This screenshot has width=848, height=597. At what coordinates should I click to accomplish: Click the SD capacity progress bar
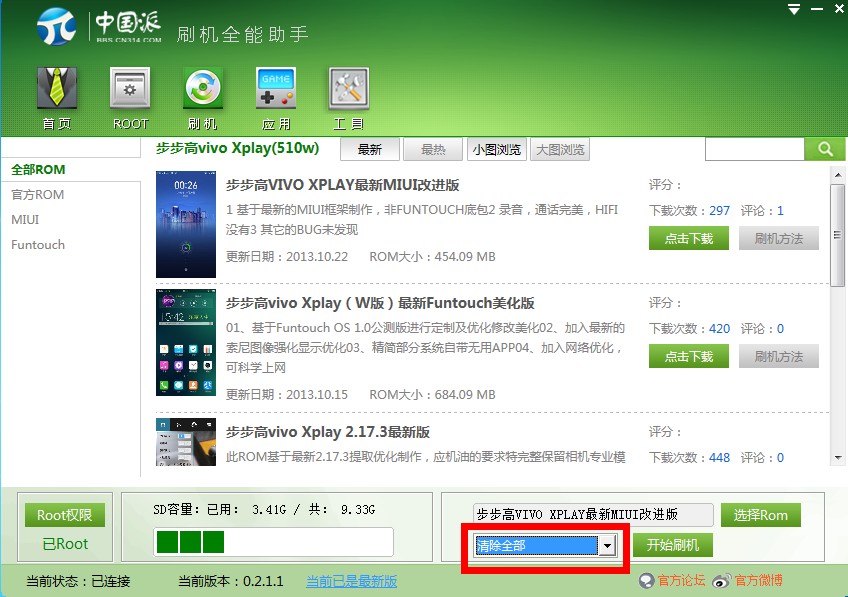[x=274, y=542]
